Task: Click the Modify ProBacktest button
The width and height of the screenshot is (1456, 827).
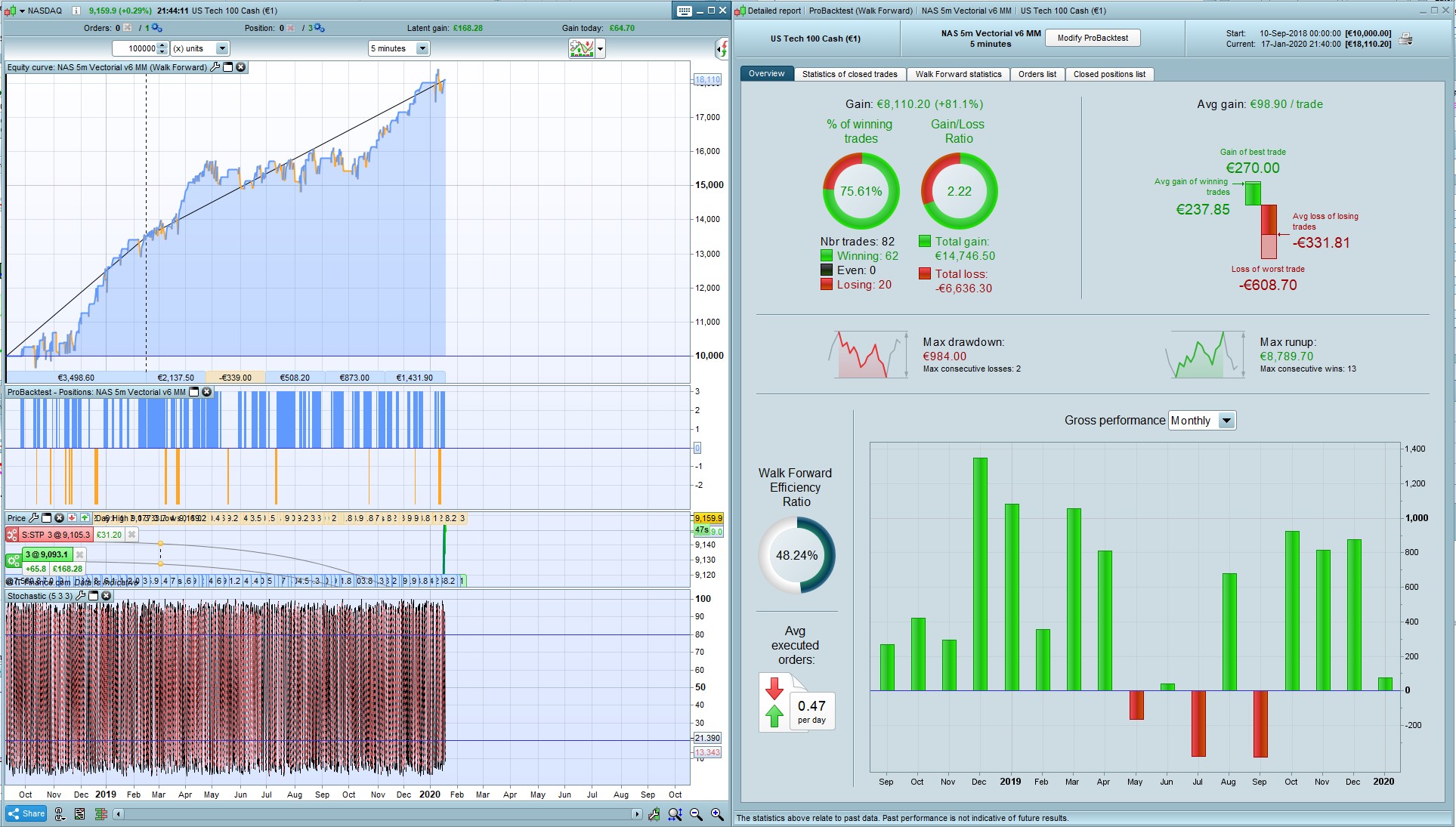Action: [x=1093, y=39]
